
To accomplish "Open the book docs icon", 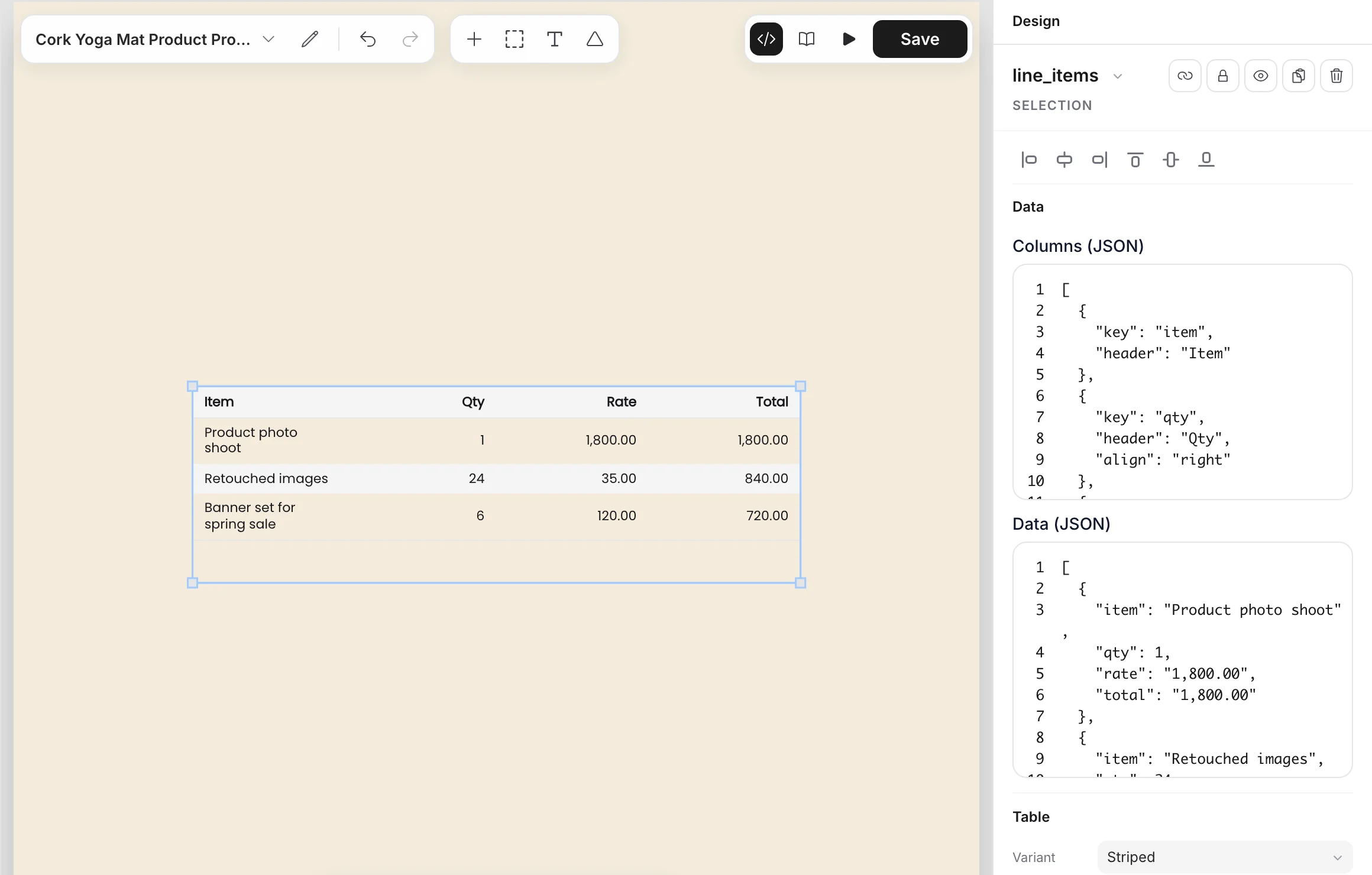I will [x=807, y=39].
